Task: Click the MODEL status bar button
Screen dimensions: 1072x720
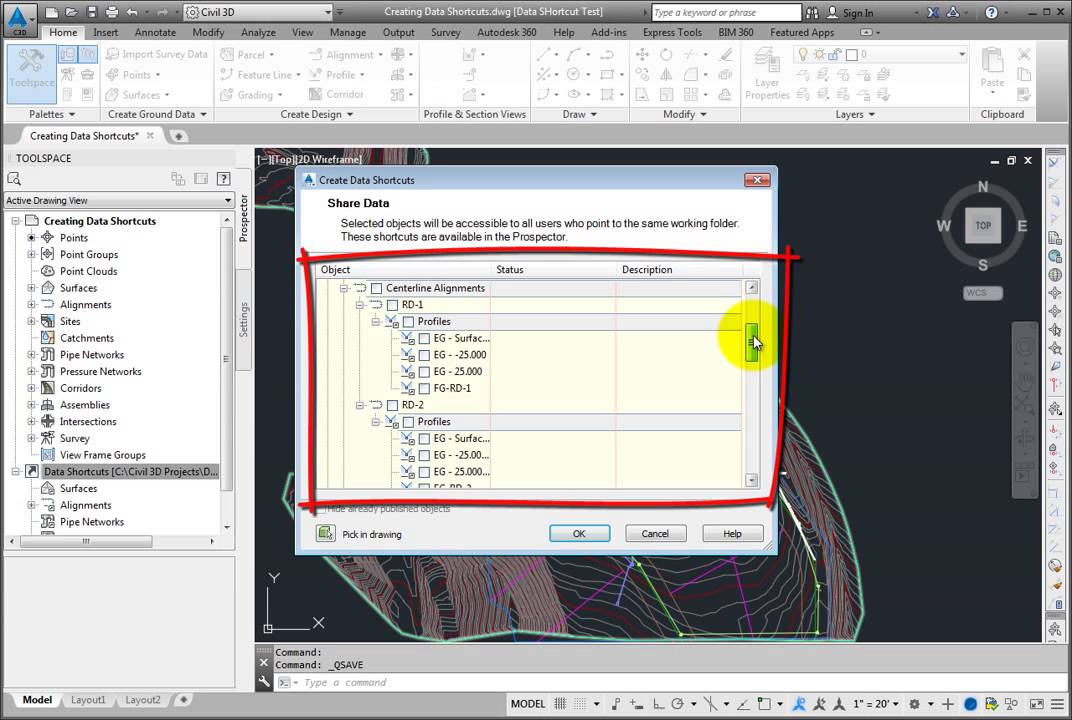Action: tap(528, 703)
